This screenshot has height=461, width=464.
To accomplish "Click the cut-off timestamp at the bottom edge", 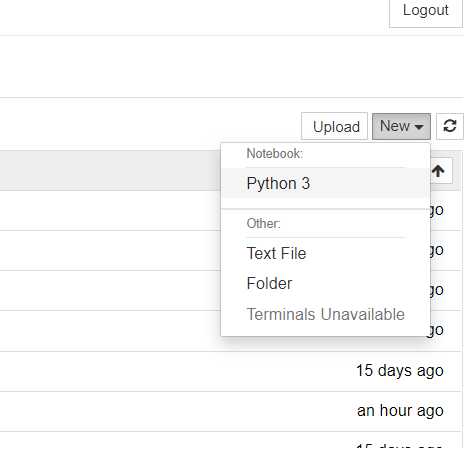I will (399, 446).
